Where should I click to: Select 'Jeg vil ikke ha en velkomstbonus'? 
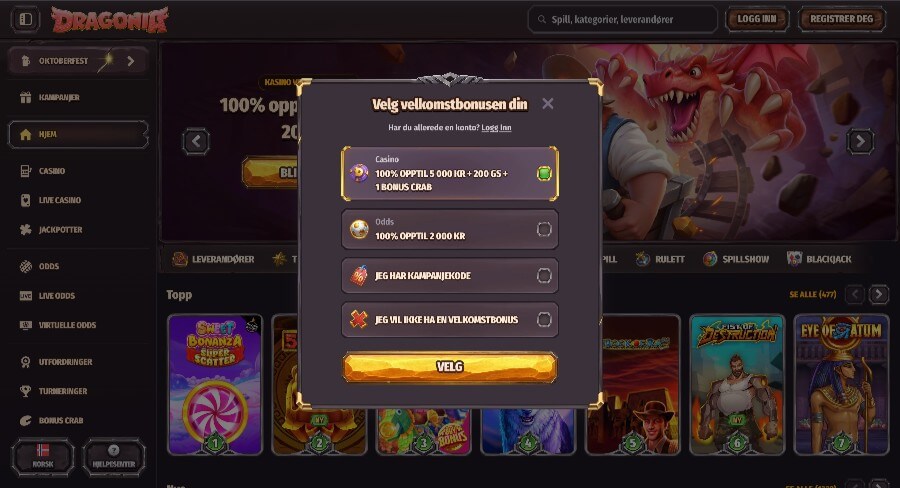[449, 320]
